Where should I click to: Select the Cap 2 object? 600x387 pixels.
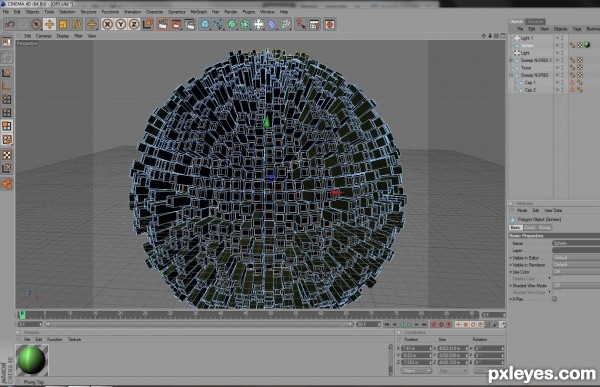530,90
